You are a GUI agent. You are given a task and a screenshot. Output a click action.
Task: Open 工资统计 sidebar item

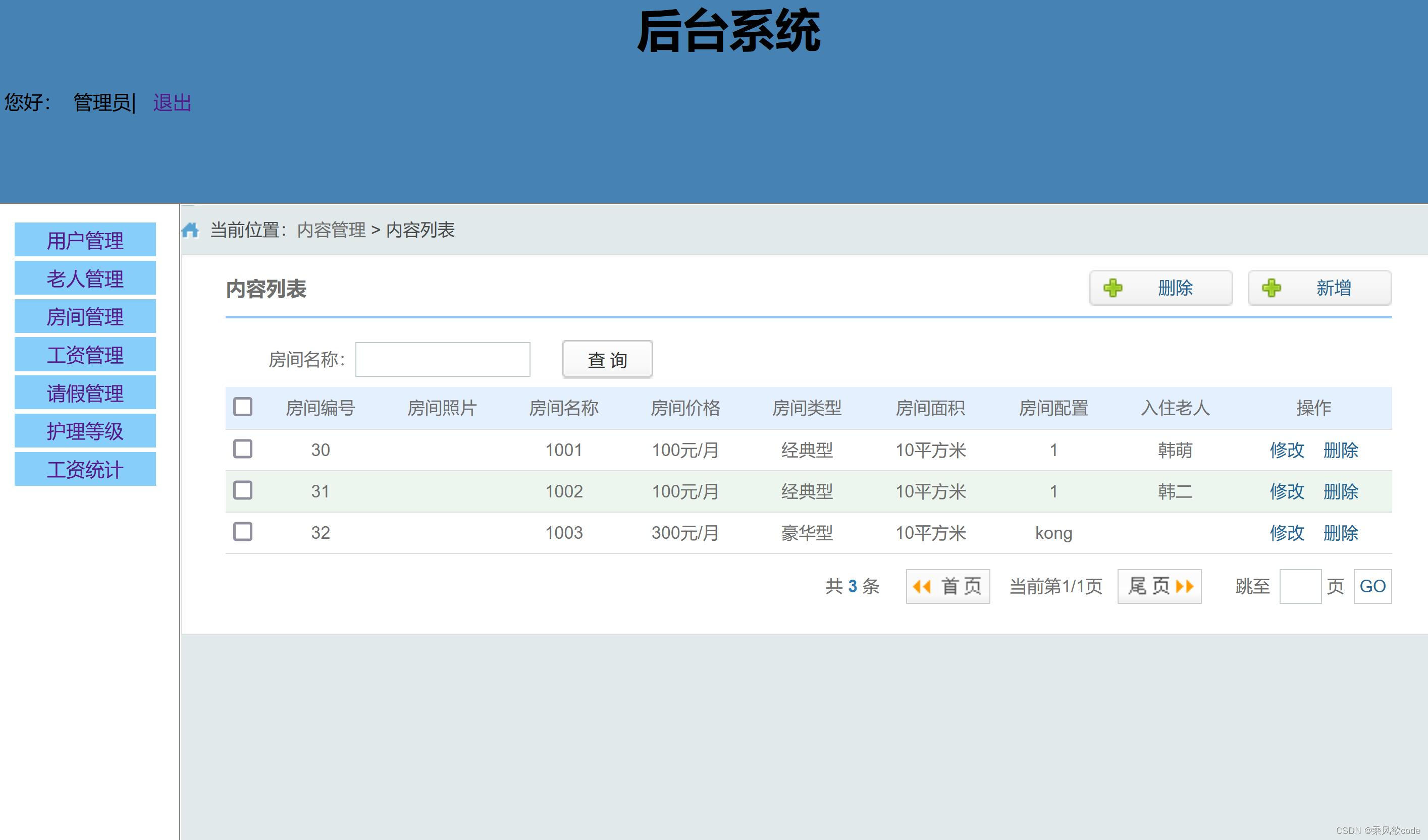85,469
